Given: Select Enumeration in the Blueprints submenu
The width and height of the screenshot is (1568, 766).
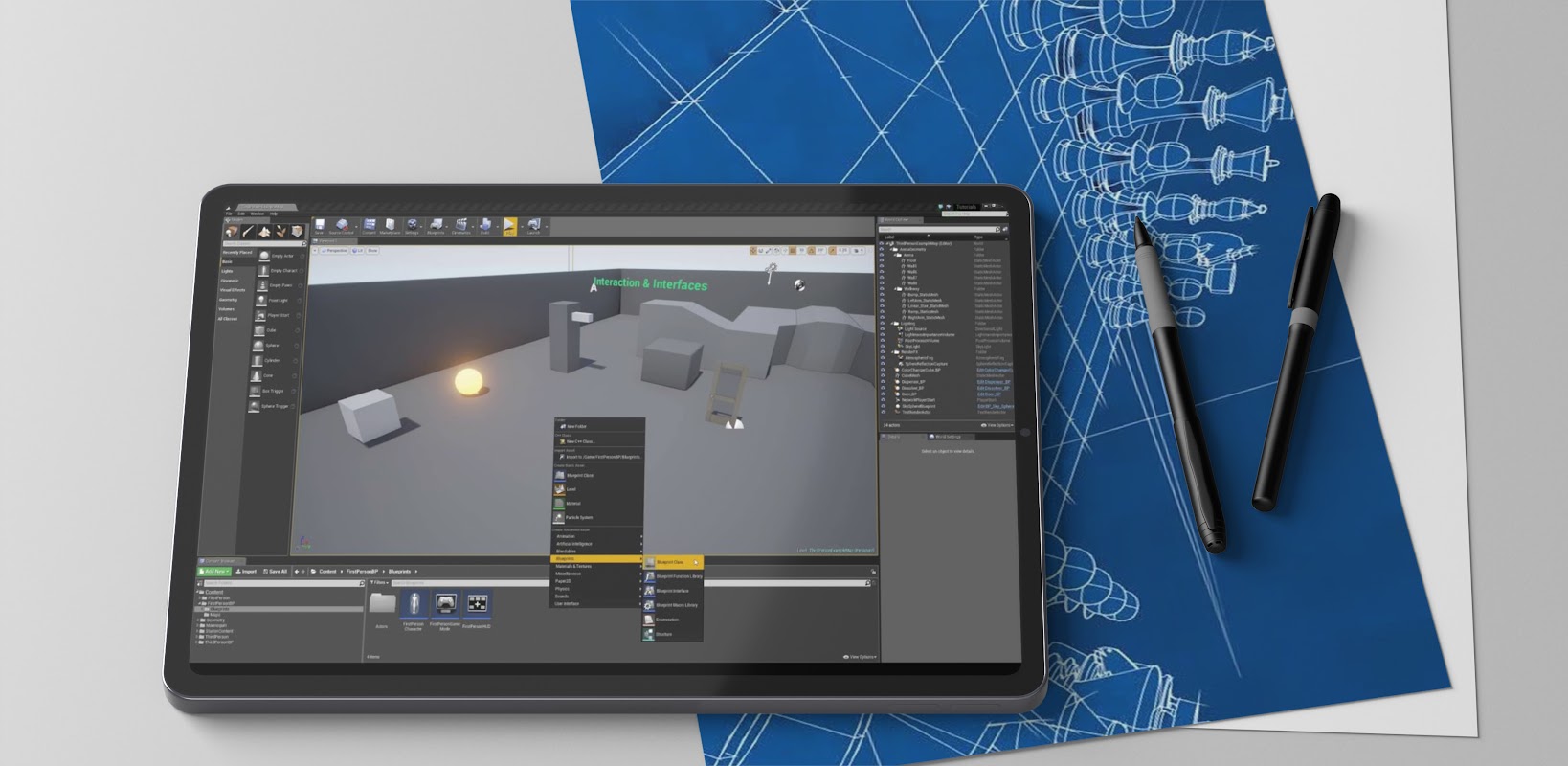Looking at the screenshot, I should [x=672, y=620].
